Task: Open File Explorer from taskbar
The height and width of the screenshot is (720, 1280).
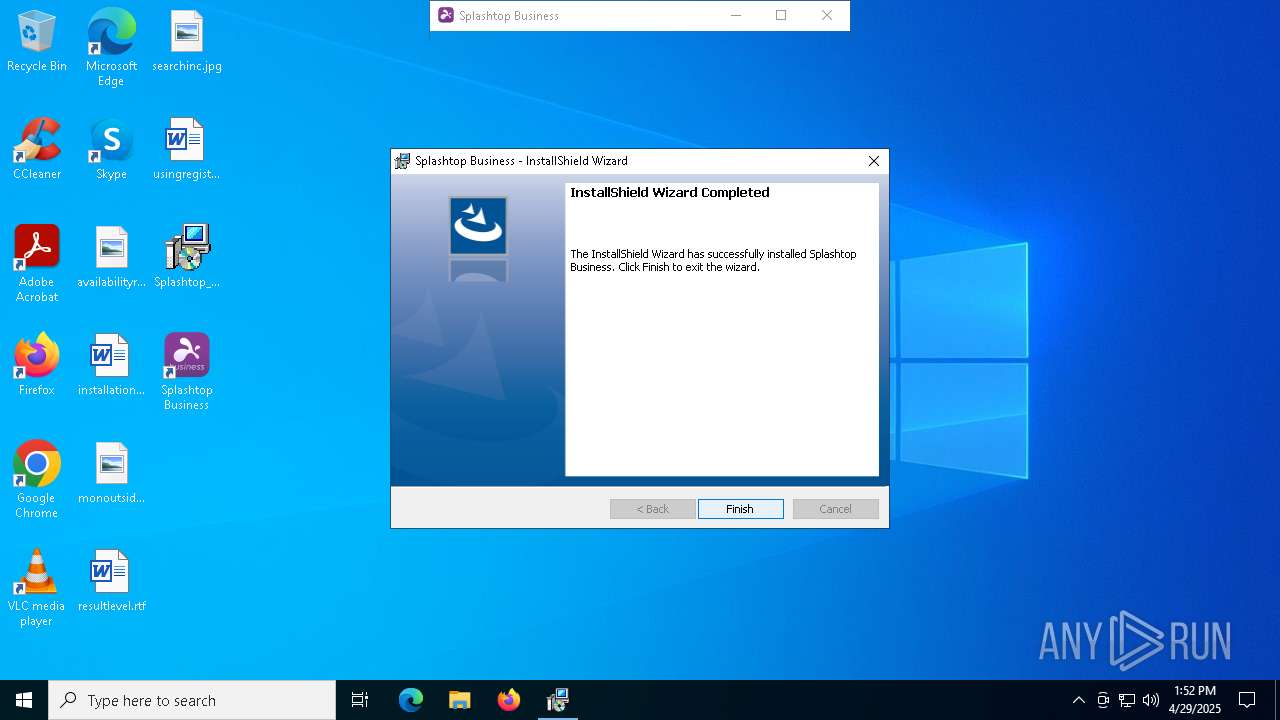Action: [x=460, y=700]
